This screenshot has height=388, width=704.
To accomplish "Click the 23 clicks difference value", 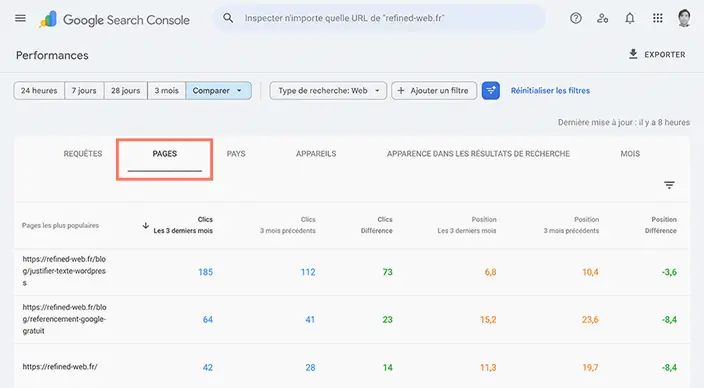I will (387, 319).
